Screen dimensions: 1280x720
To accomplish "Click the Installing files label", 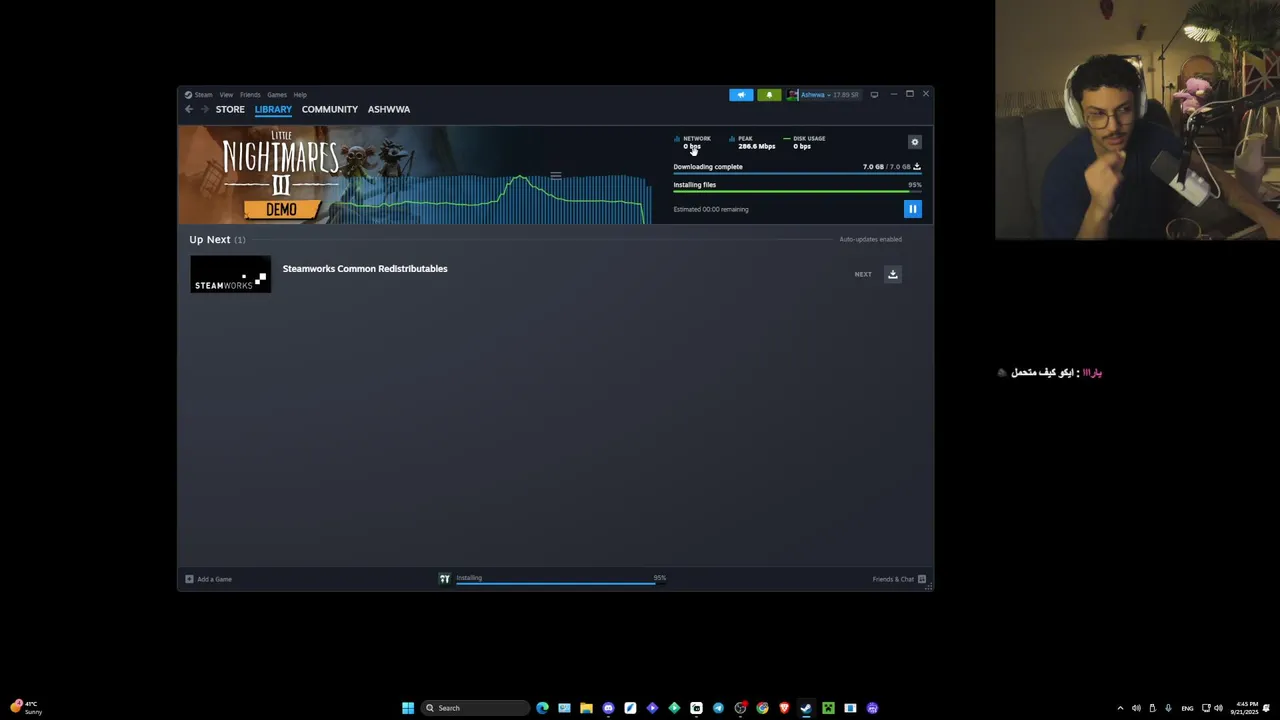I will pos(695,185).
